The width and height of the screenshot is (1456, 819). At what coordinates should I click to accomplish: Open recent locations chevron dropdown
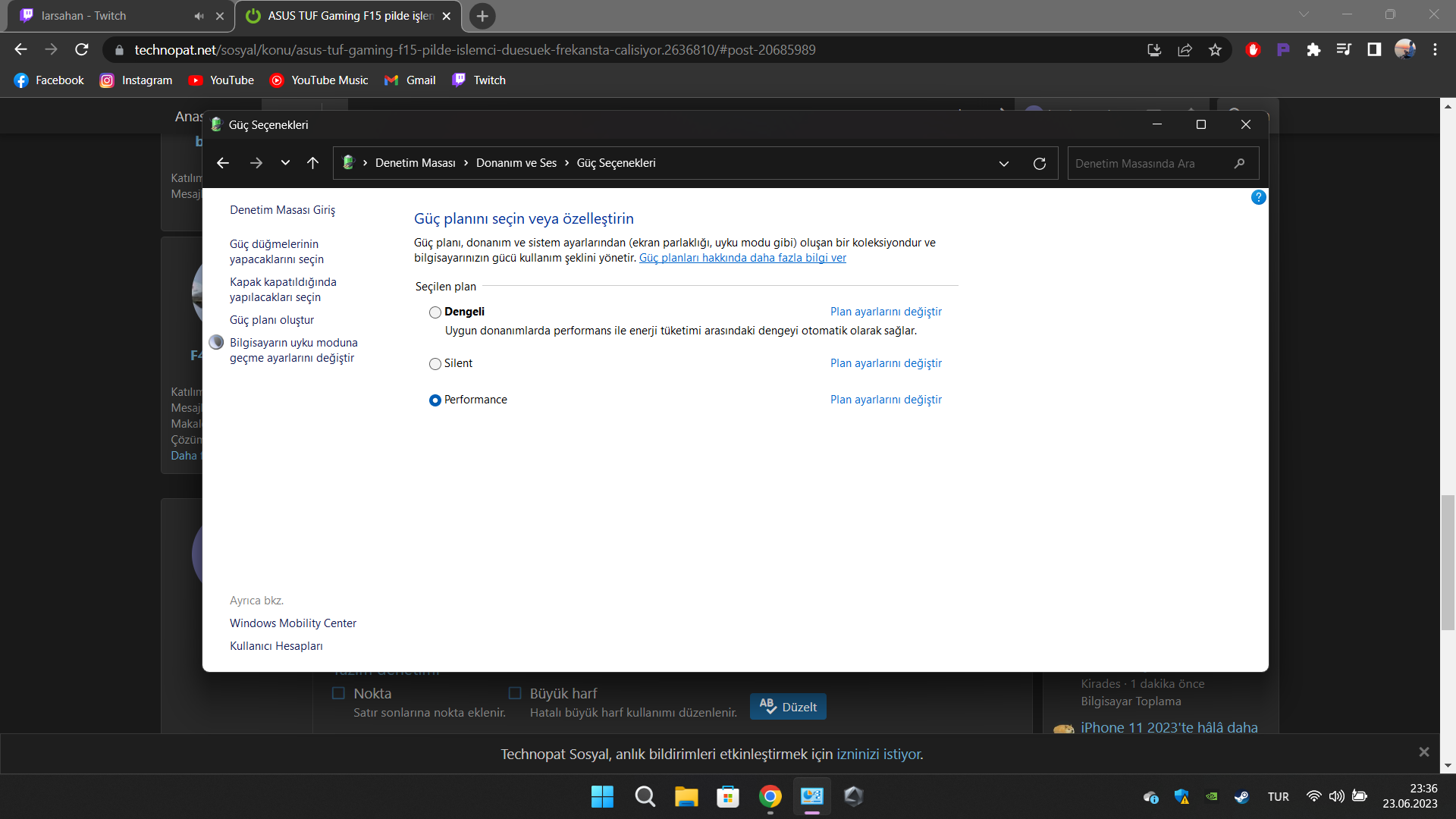coord(285,163)
